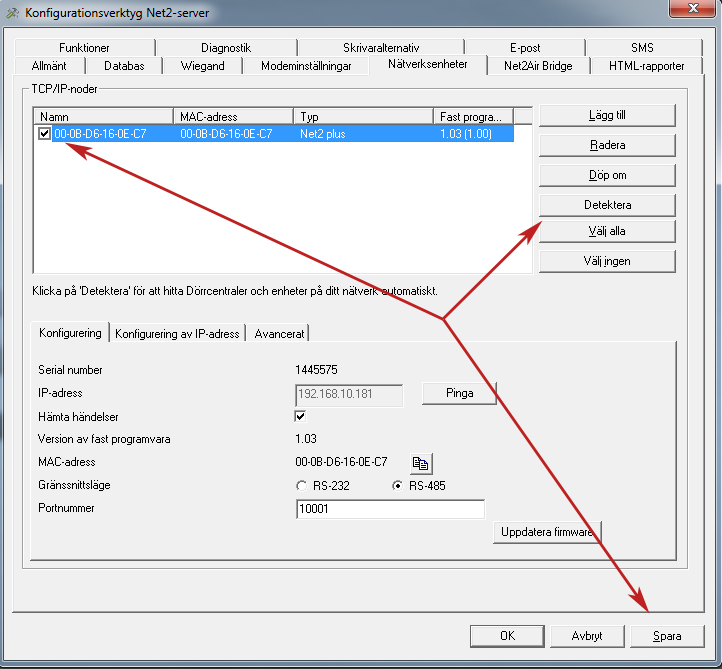Select the node name 00-0B-D6-16-0E-C7 in Namn column
This screenshot has width=722, height=669.
[x=100, y=134]
